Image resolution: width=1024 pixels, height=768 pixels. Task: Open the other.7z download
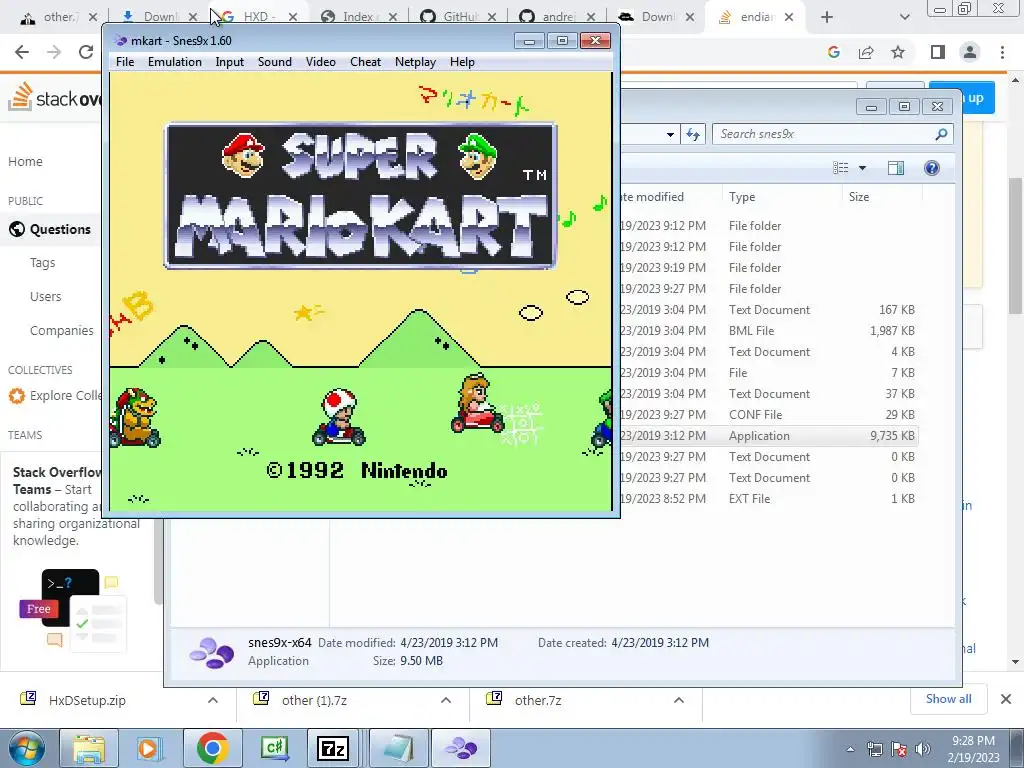coord(537,700)
